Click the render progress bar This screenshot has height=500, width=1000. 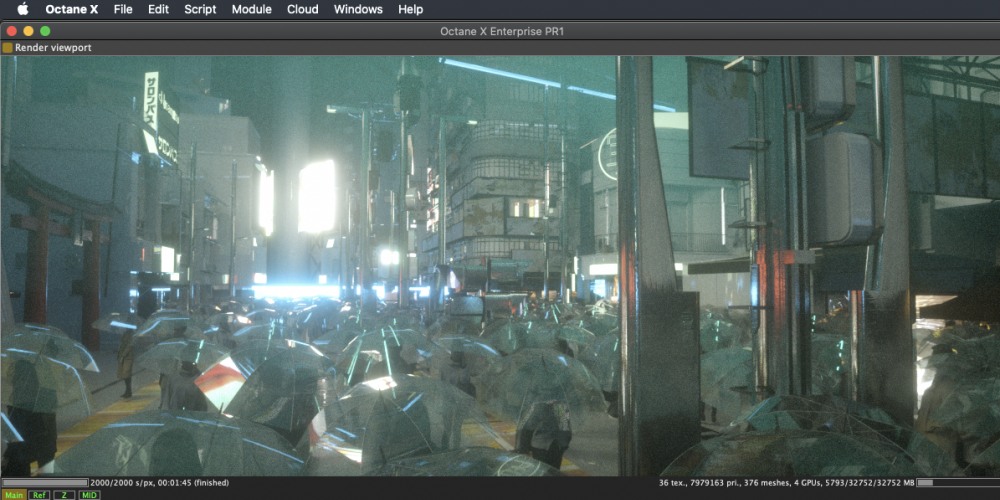click(x=45, y=482)
